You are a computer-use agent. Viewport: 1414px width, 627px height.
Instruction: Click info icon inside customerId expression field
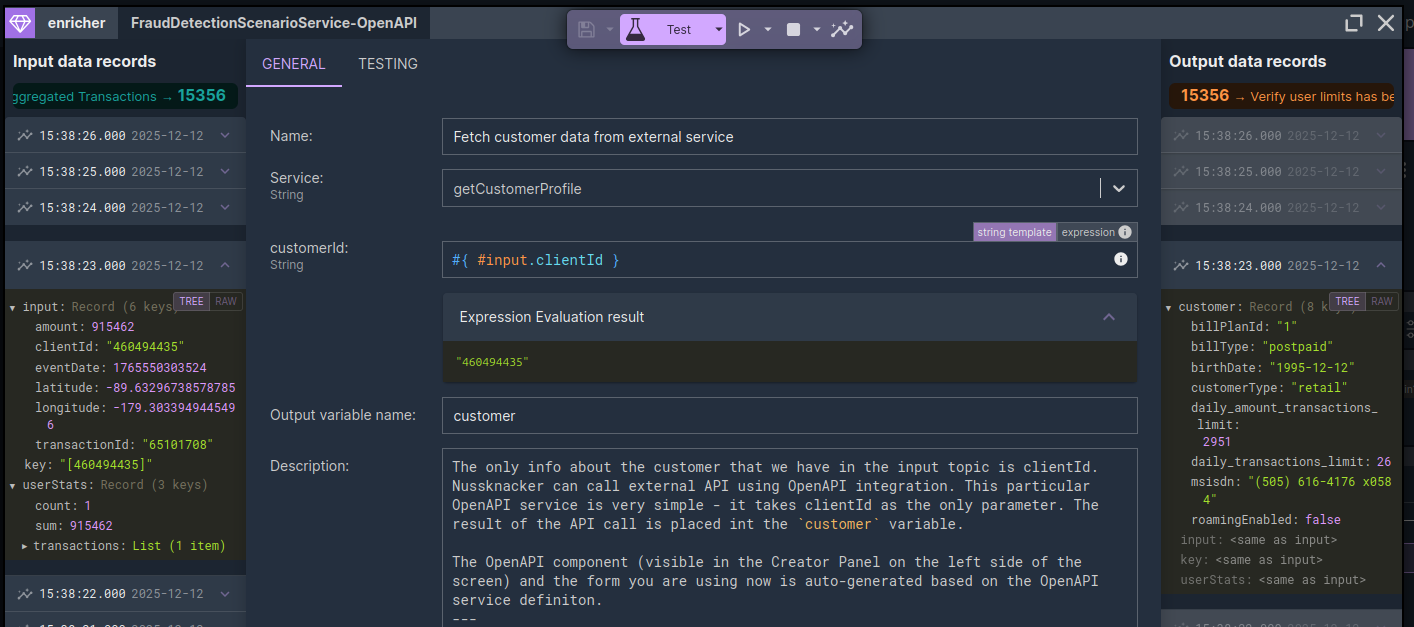[x=1120, y=259]
